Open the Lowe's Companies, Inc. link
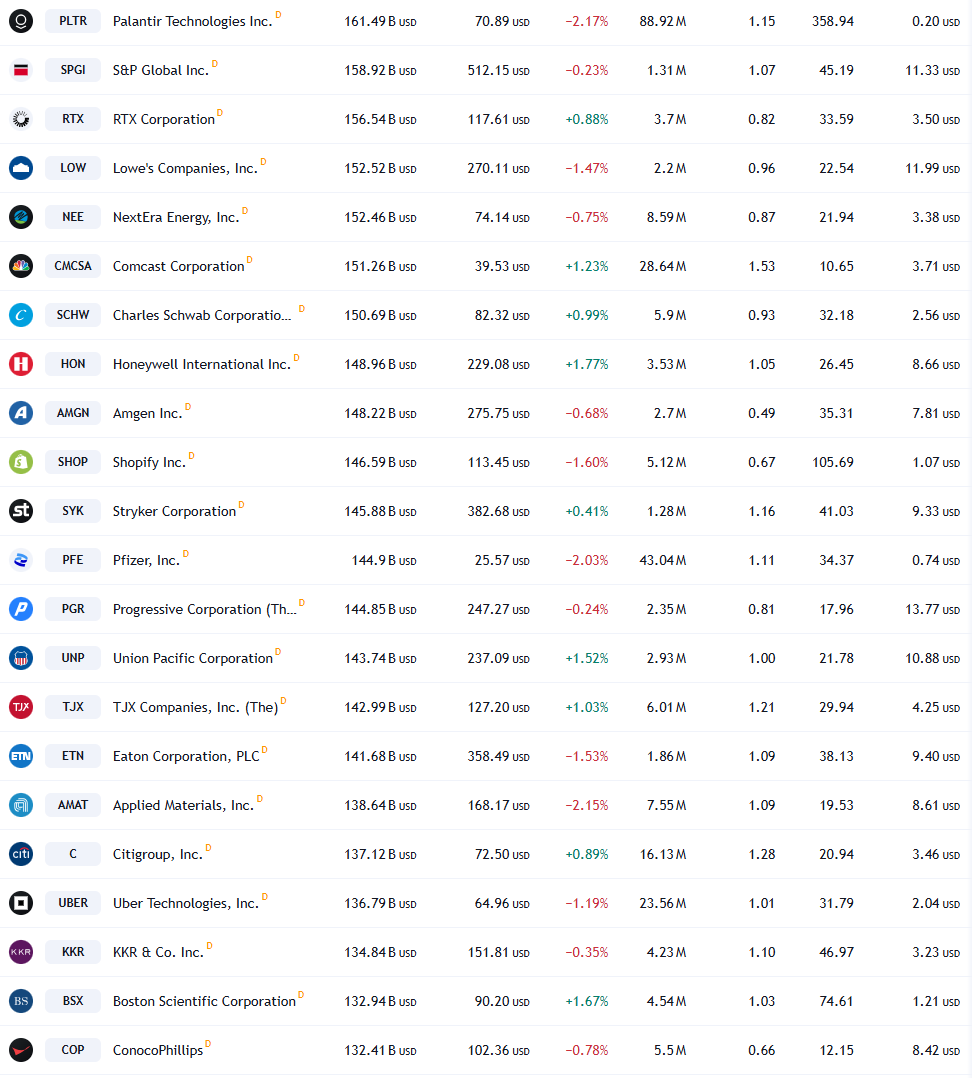Screen dimensions: 972x1078 pos(185,168)
